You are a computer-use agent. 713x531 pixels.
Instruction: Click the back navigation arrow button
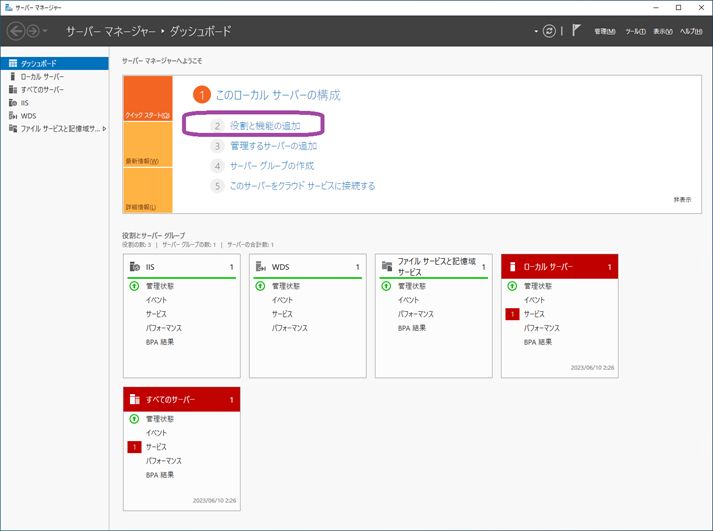click(16, 31)
